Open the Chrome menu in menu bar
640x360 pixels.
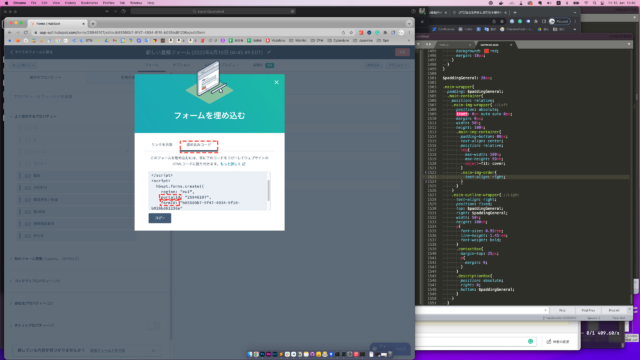click(19, 3)
